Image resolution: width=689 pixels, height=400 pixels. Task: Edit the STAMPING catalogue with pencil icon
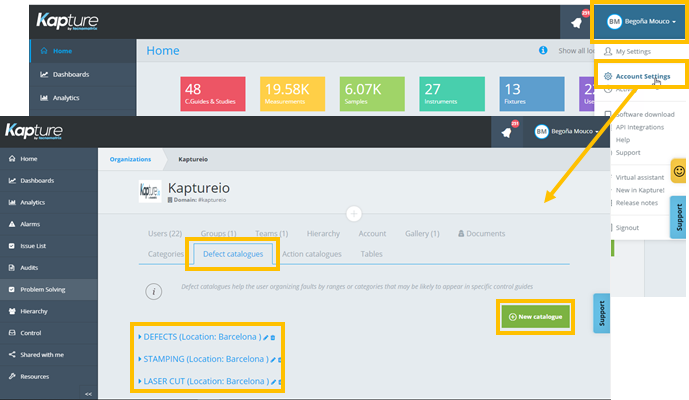[273, 360]
